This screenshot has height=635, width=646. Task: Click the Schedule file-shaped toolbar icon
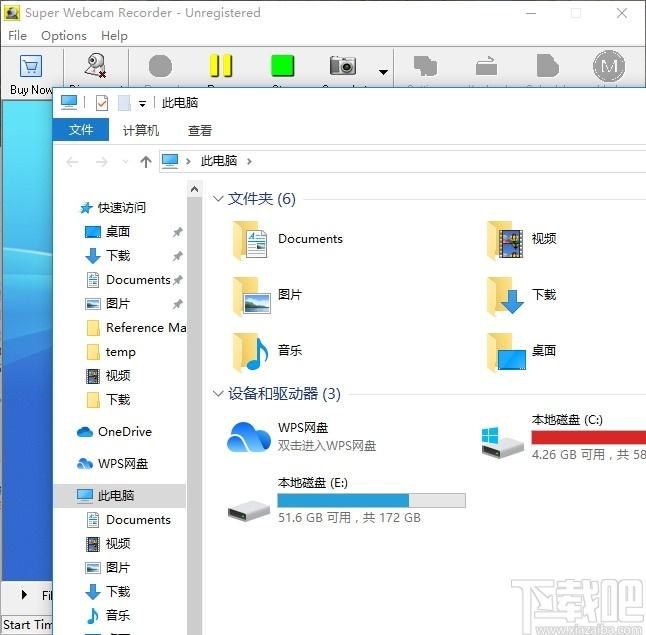548,66
